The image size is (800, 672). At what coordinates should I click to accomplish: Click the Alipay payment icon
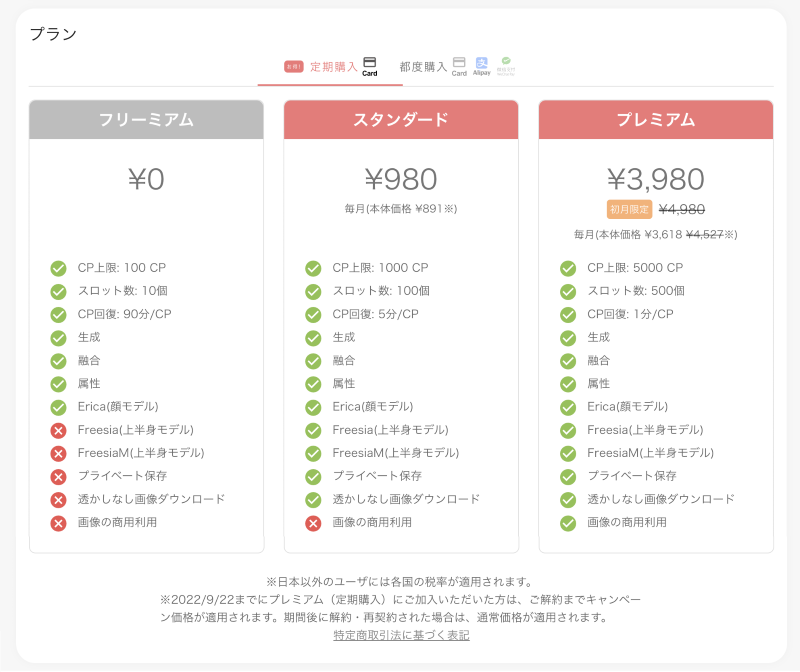(x=482, y=66)
